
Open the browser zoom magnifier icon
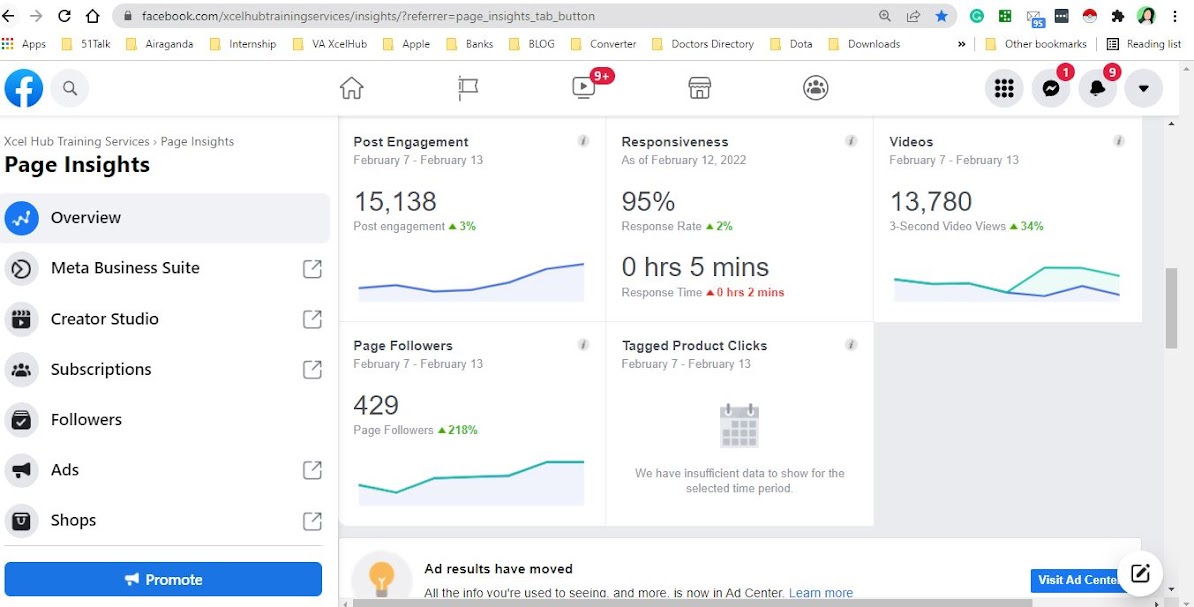(x=885, y=16)
